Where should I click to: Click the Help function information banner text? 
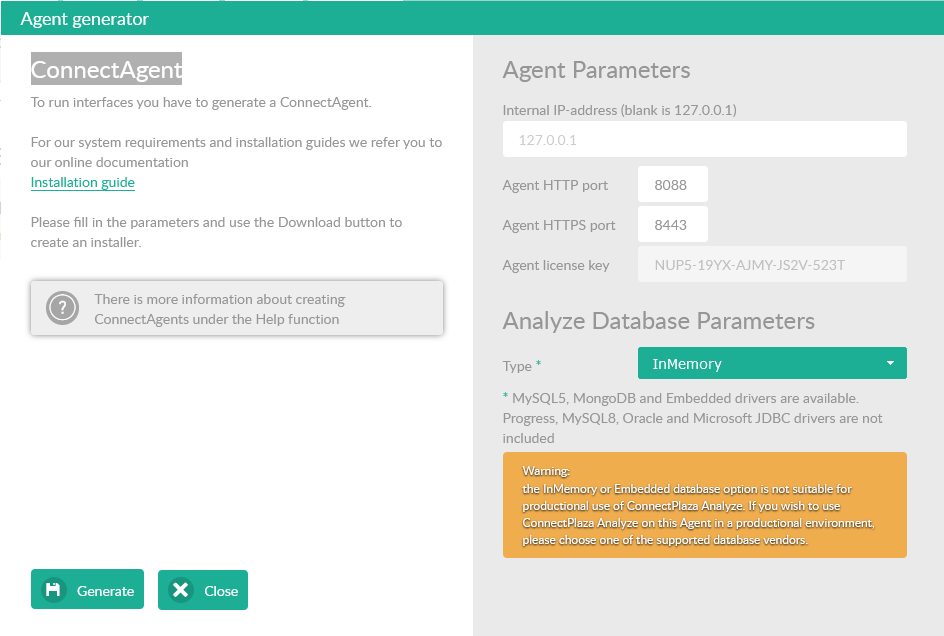click(219, 309)
